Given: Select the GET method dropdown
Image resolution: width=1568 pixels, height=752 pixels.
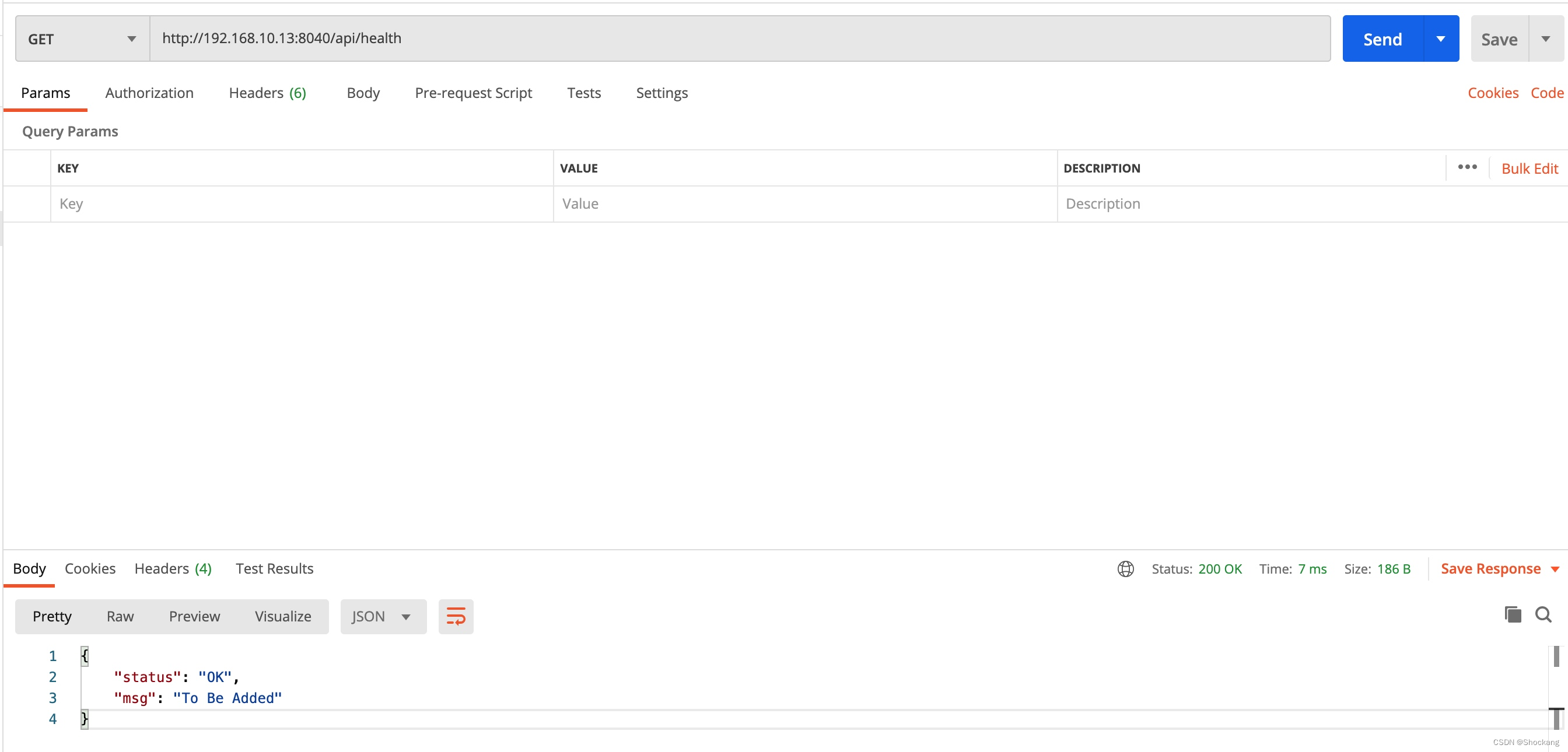Looking at the screenshot, I should pos(80,38).
